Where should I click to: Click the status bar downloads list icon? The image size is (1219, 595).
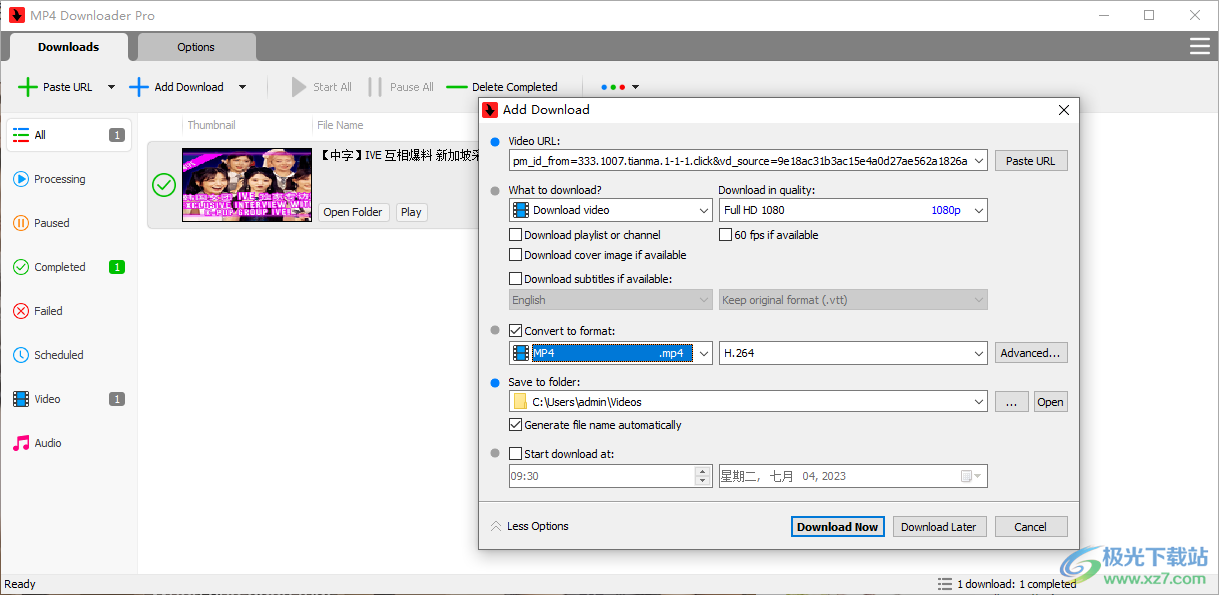[945, 584]
